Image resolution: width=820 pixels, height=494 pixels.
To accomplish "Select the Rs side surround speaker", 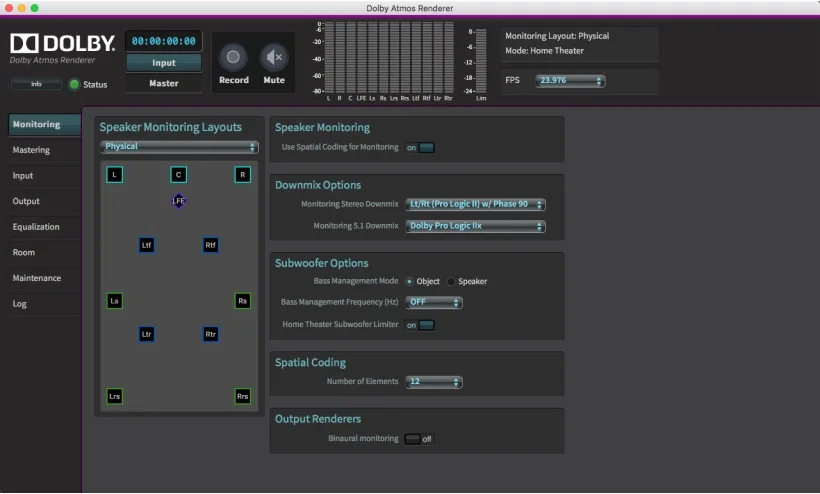I will pos(242,301).
